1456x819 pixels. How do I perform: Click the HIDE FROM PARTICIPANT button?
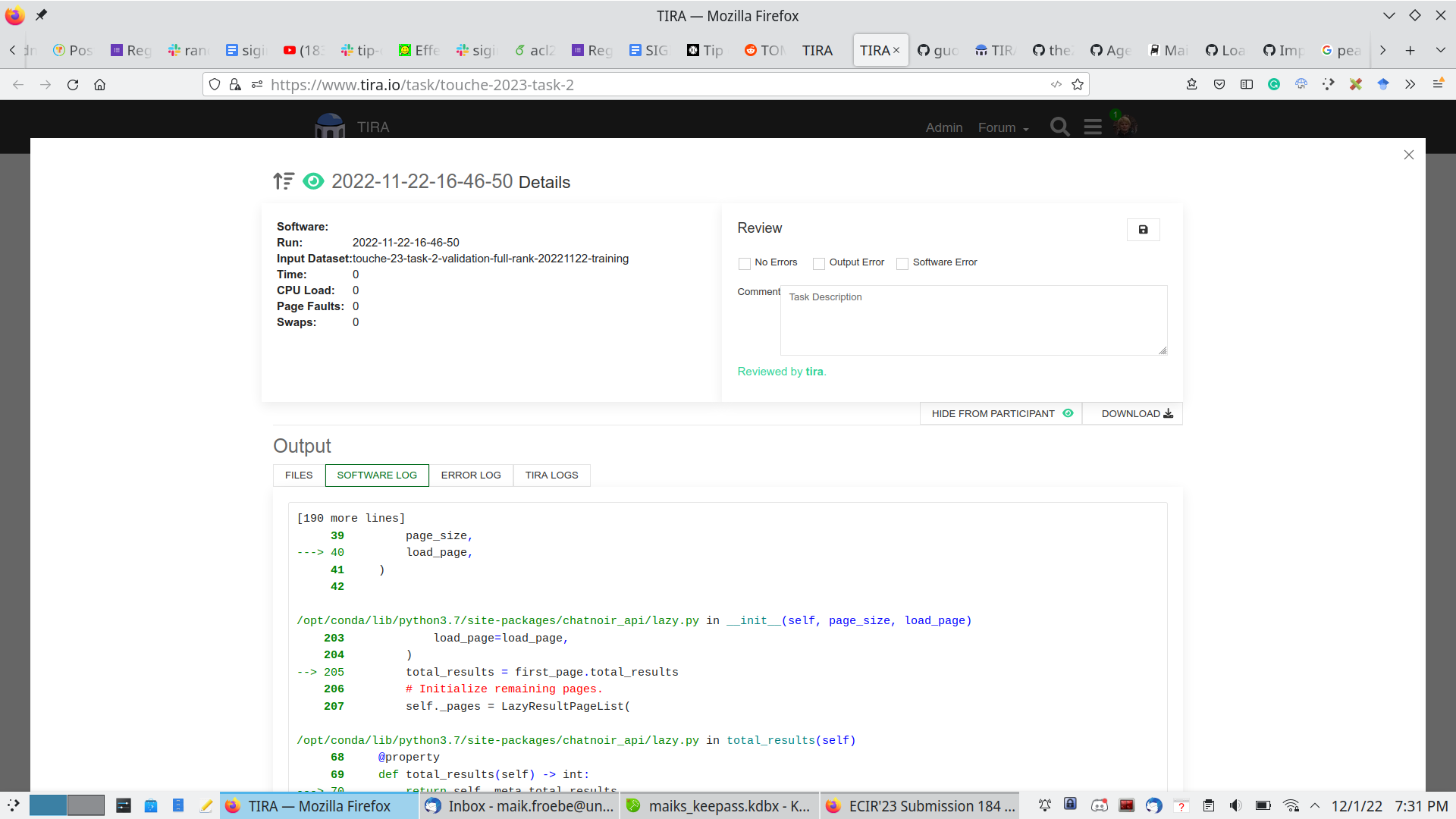(993, 413)
